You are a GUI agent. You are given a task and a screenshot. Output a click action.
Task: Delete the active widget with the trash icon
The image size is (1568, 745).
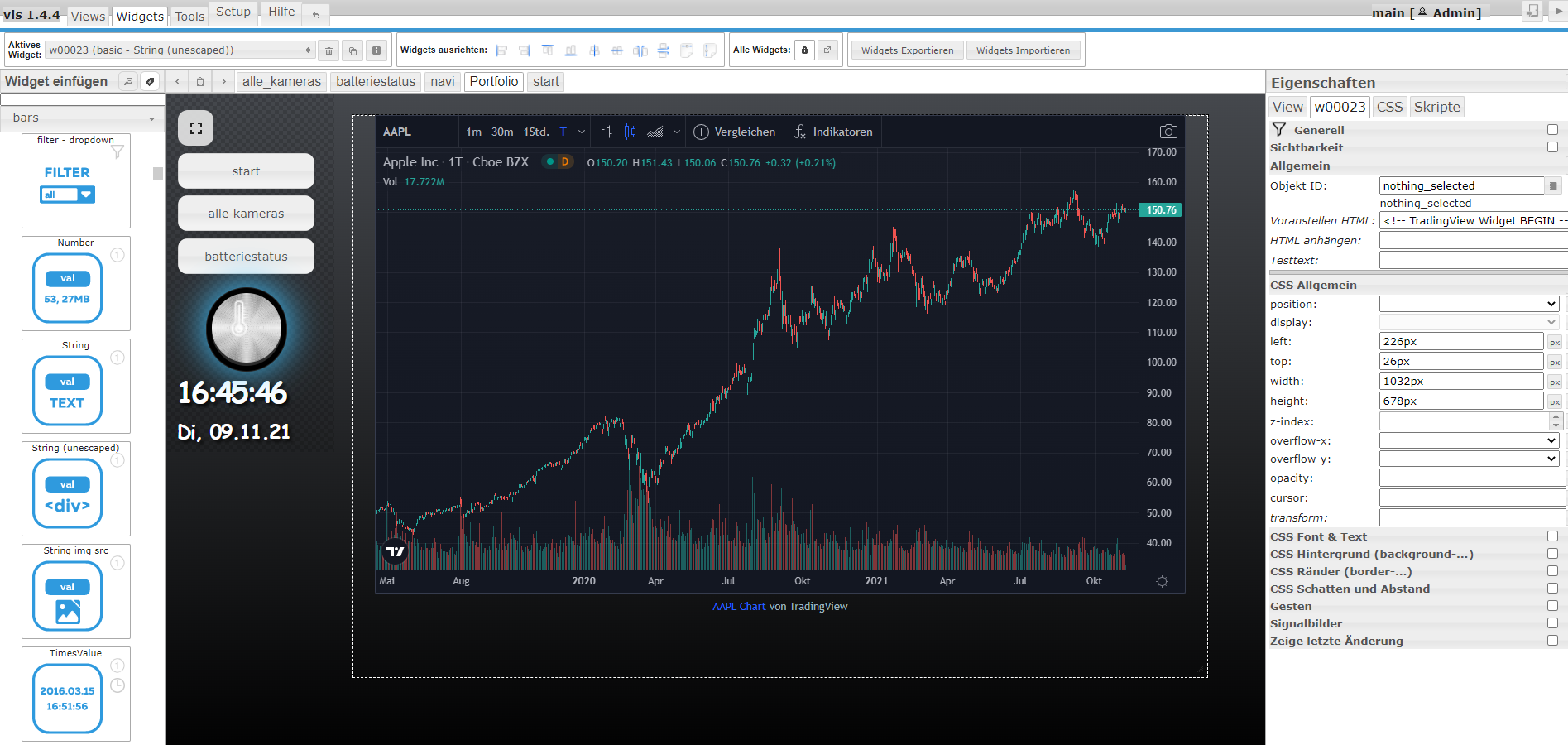pyautogui.click(x=328, y=50)
